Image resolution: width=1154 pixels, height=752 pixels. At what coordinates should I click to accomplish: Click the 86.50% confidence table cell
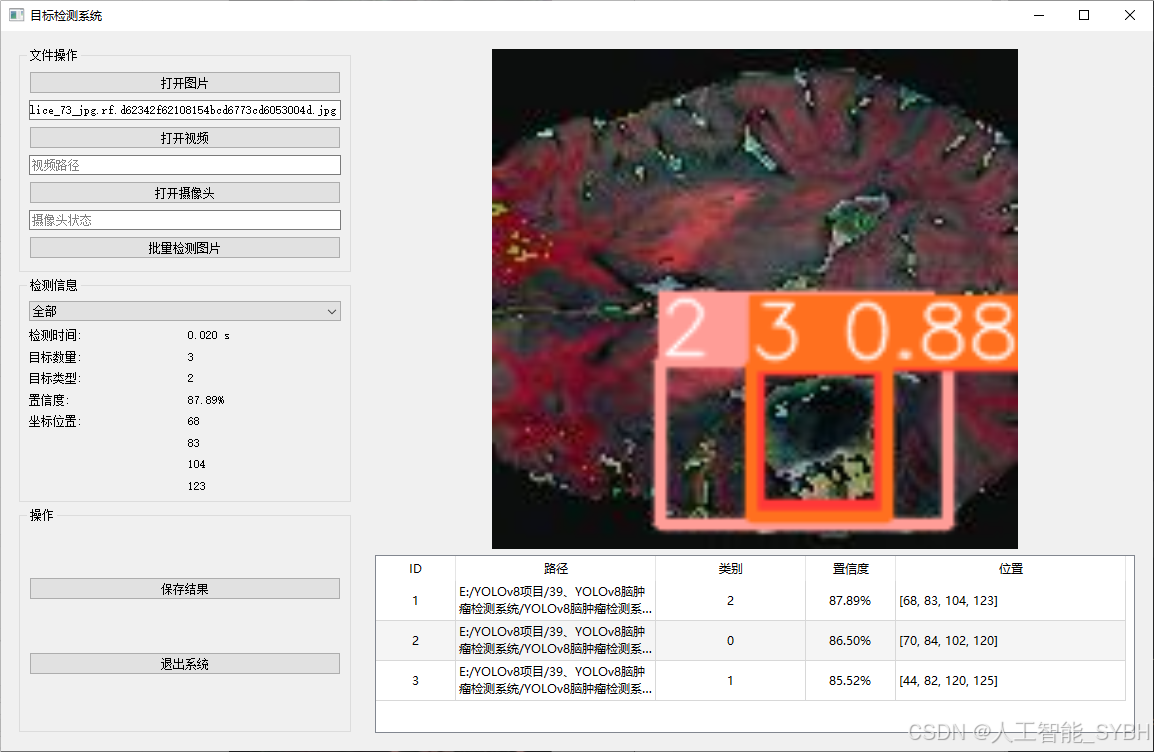pos(850,640)
